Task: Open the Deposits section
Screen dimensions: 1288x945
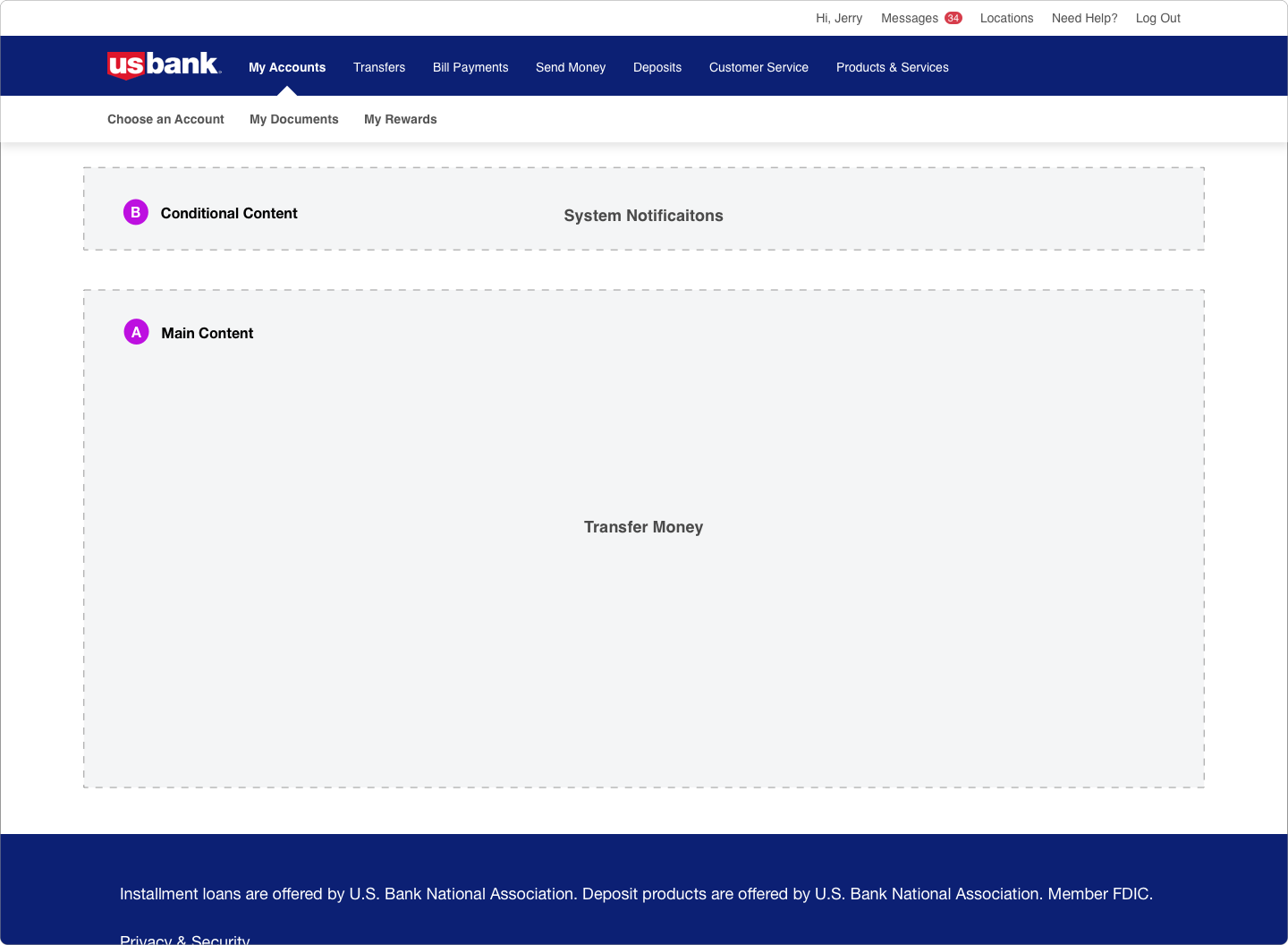Action: pyautogui.click(x=657, y=67)
